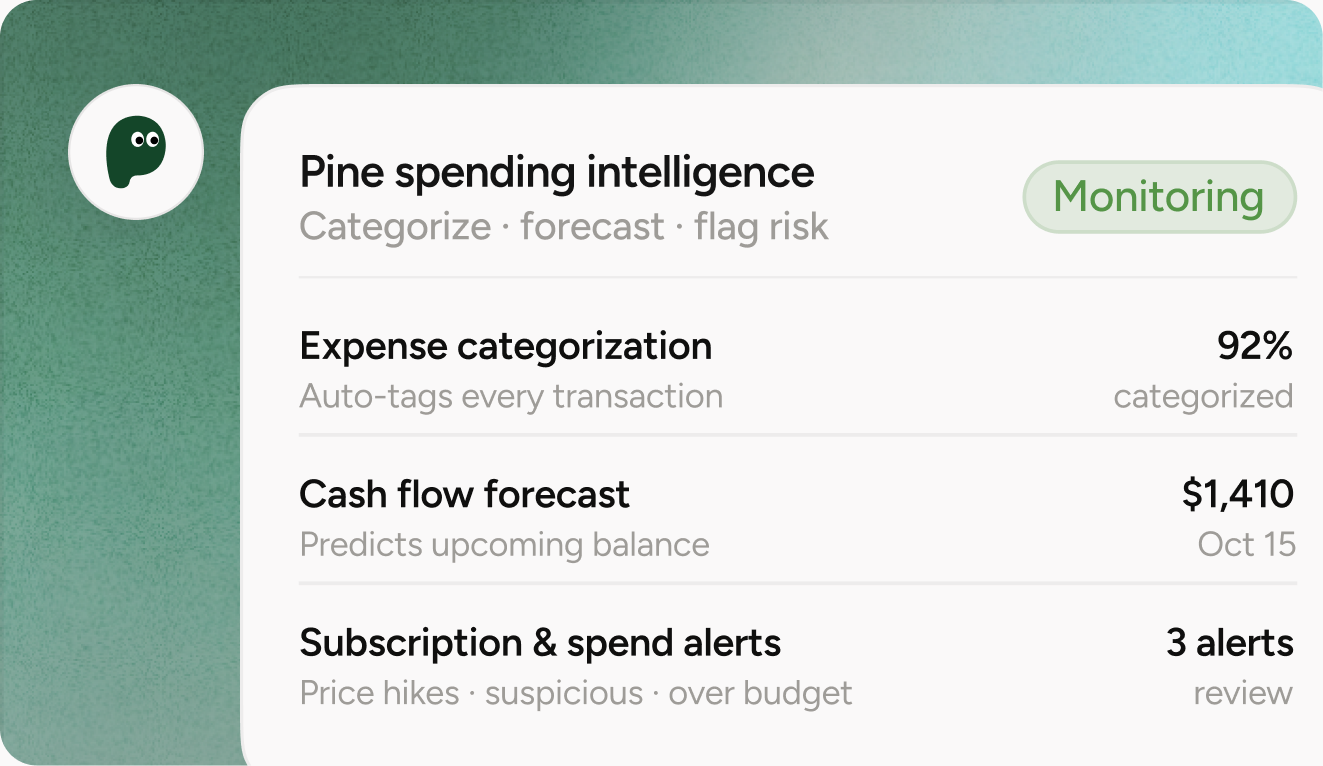
Task: Click the mascot's eyes on avatar
Action: pyautogui.click(x=146, y=139)
